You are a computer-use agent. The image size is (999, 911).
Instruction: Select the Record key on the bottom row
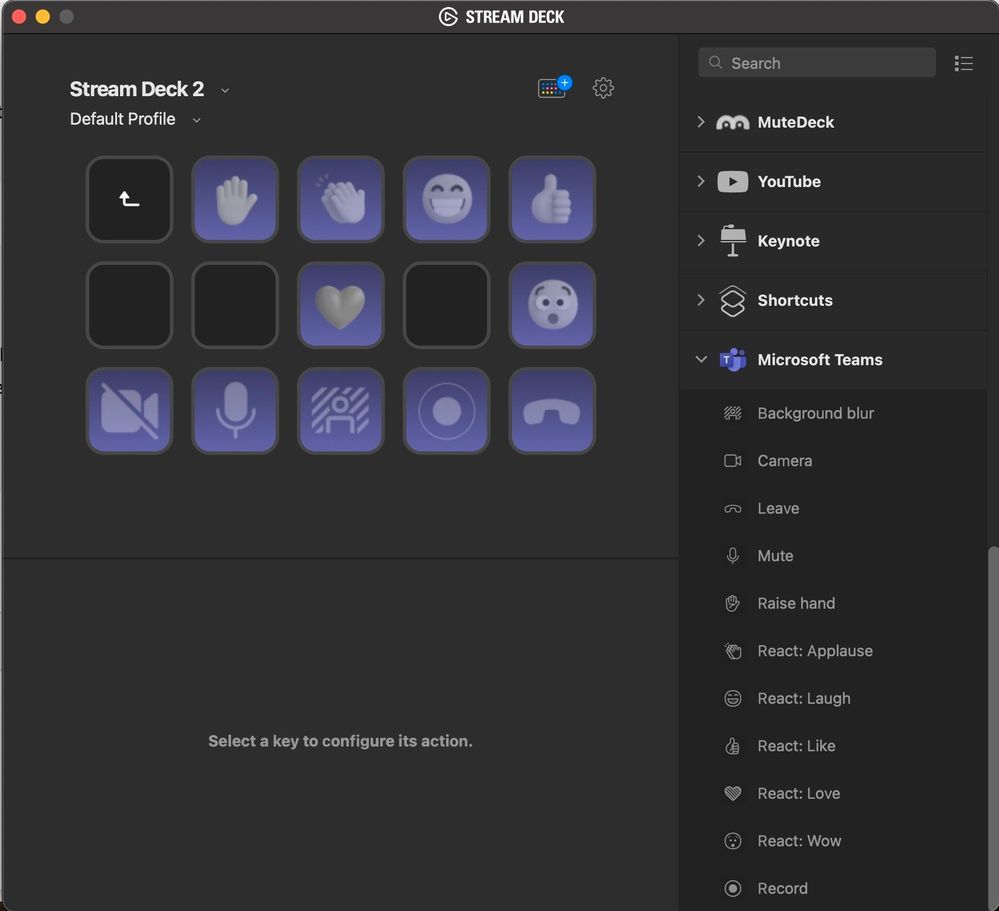click(x=446, y=410)
